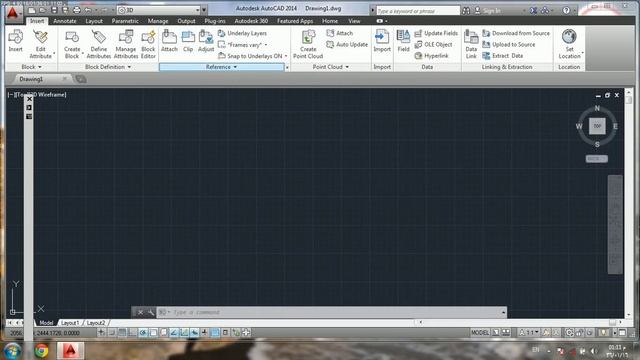Click the new drawing tab button
This screenshot has height=360, width=640.
click(81, 79)
